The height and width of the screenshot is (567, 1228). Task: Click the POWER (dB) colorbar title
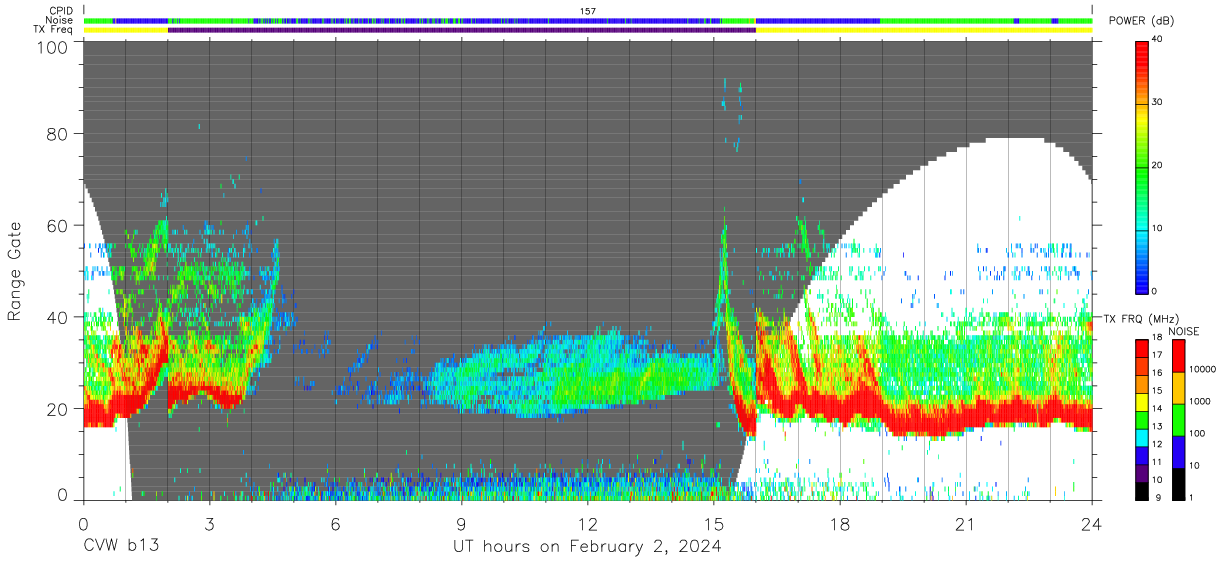(x=1141, y=21)
